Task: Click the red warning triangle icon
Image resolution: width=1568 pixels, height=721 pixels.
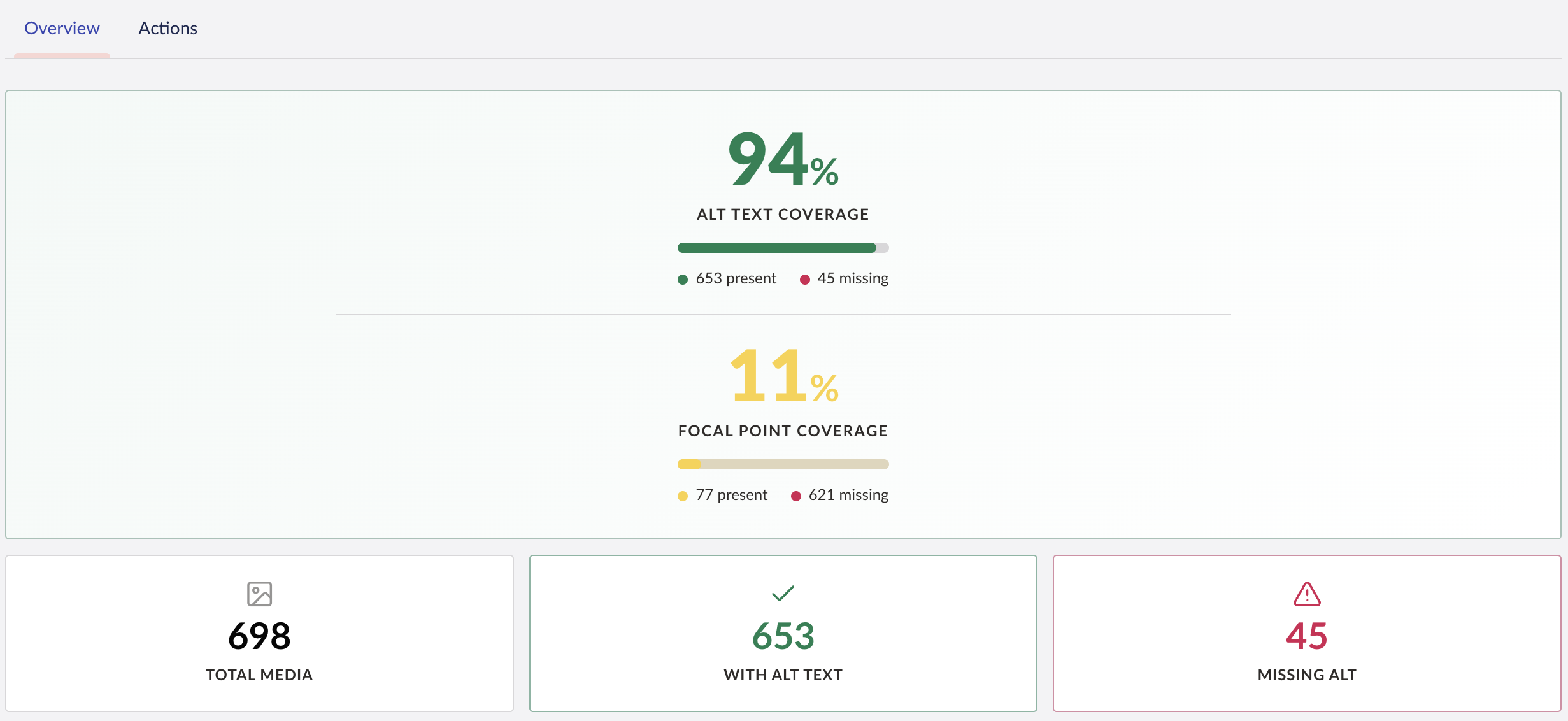Action: click(1307, 594)
